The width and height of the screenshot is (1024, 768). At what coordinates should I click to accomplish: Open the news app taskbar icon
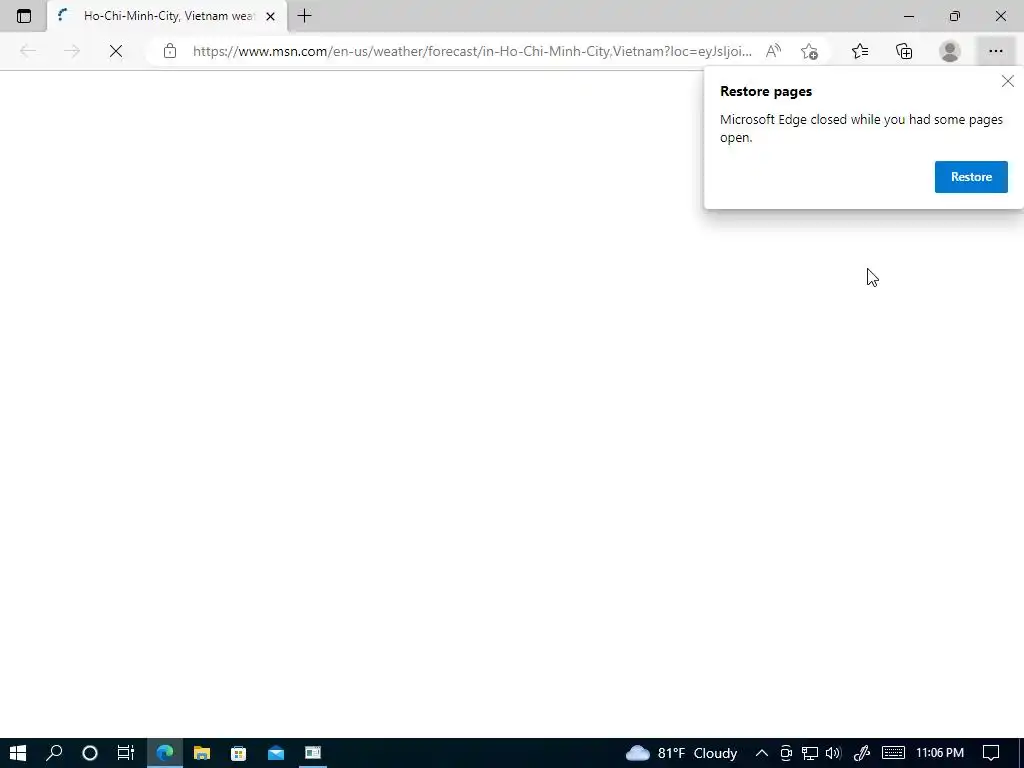coord(313,753)
